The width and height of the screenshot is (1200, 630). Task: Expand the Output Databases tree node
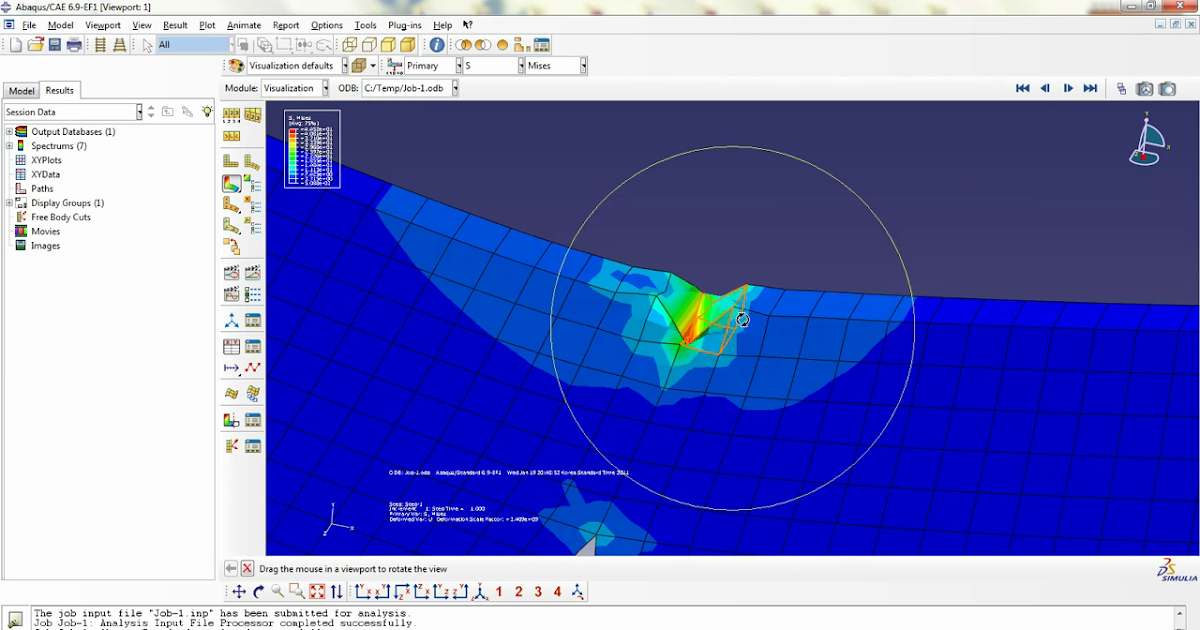click(x=9, y=132)
